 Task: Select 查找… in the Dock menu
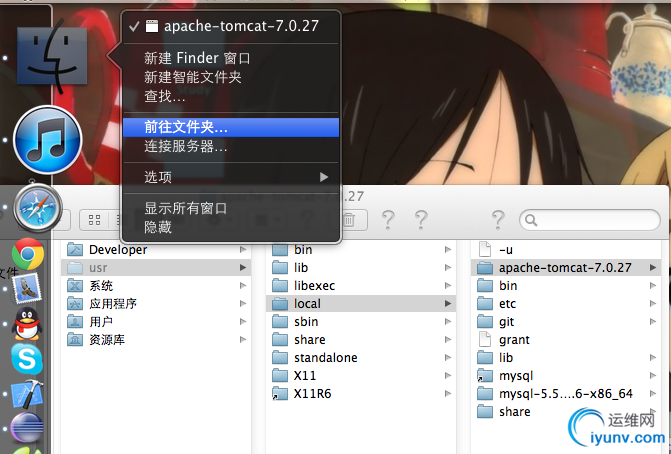point(231,96)
